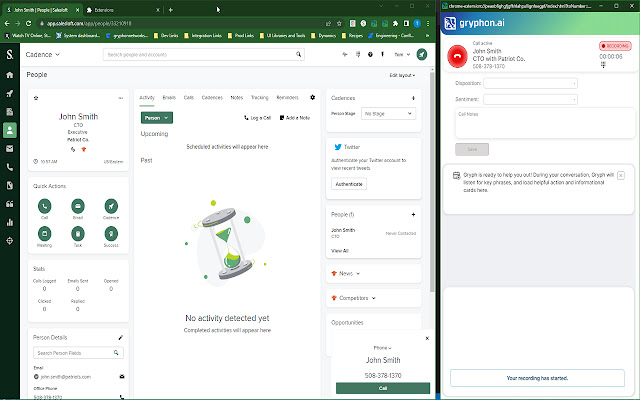Open Calls phone icon in sidebar
This screenshot has width=640, height=400.
tap(10, 167)
